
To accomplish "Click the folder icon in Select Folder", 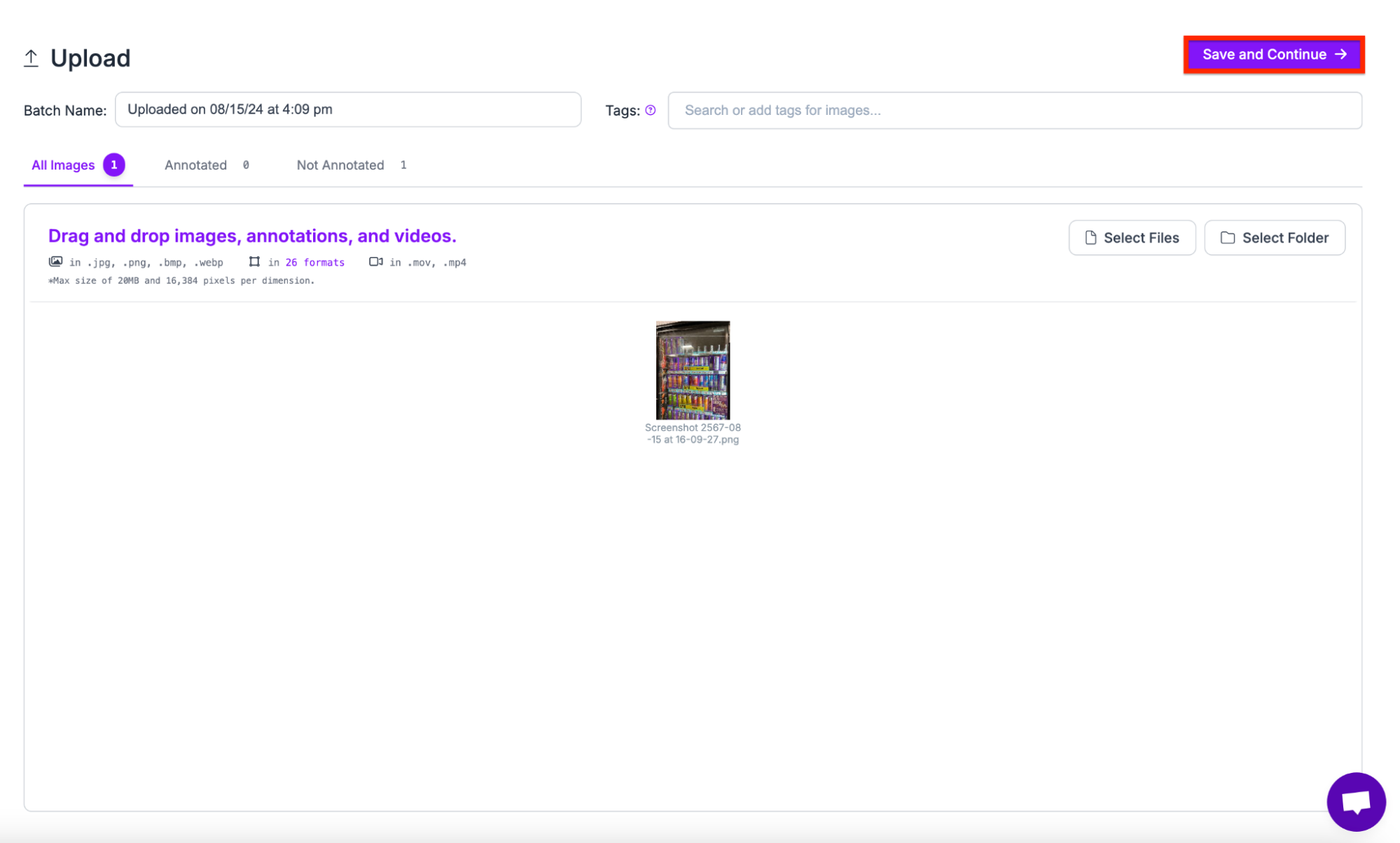I will (x=1227, y=238).
